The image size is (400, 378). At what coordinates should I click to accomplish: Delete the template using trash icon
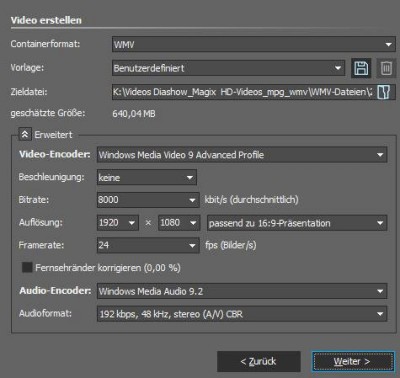[x=386, y=68]
